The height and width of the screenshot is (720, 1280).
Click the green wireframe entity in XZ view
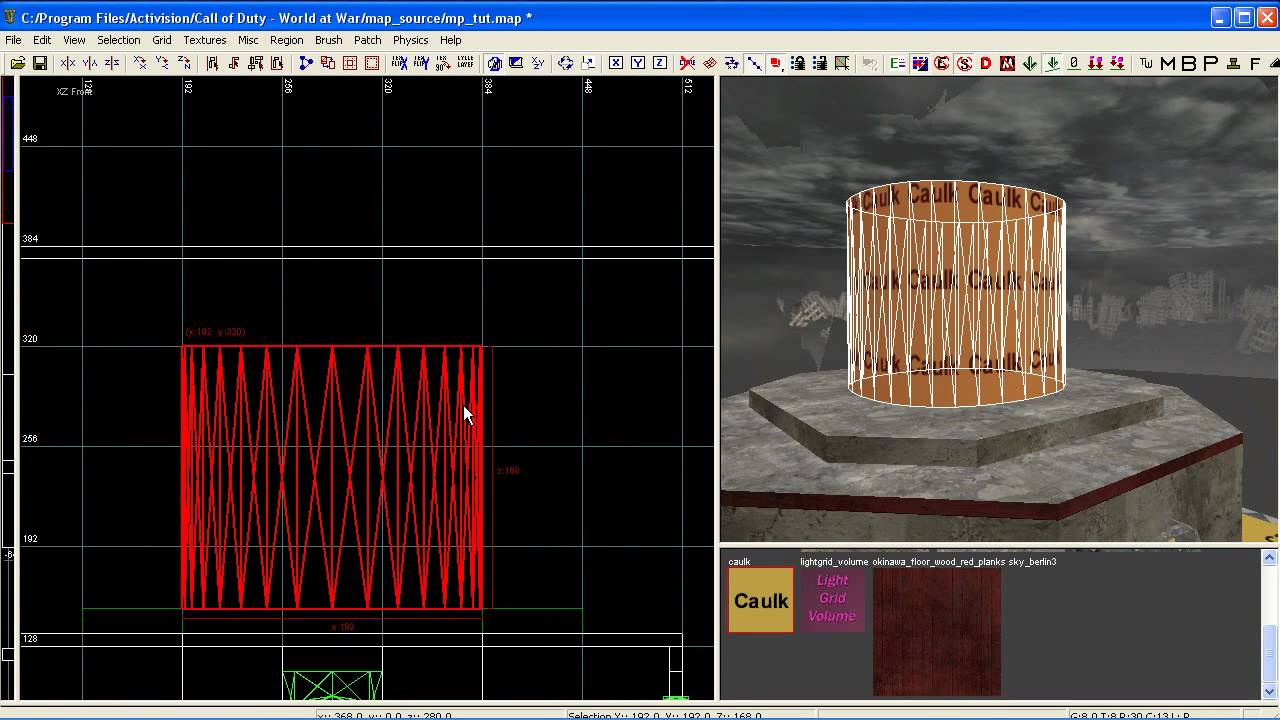[332, 685]
